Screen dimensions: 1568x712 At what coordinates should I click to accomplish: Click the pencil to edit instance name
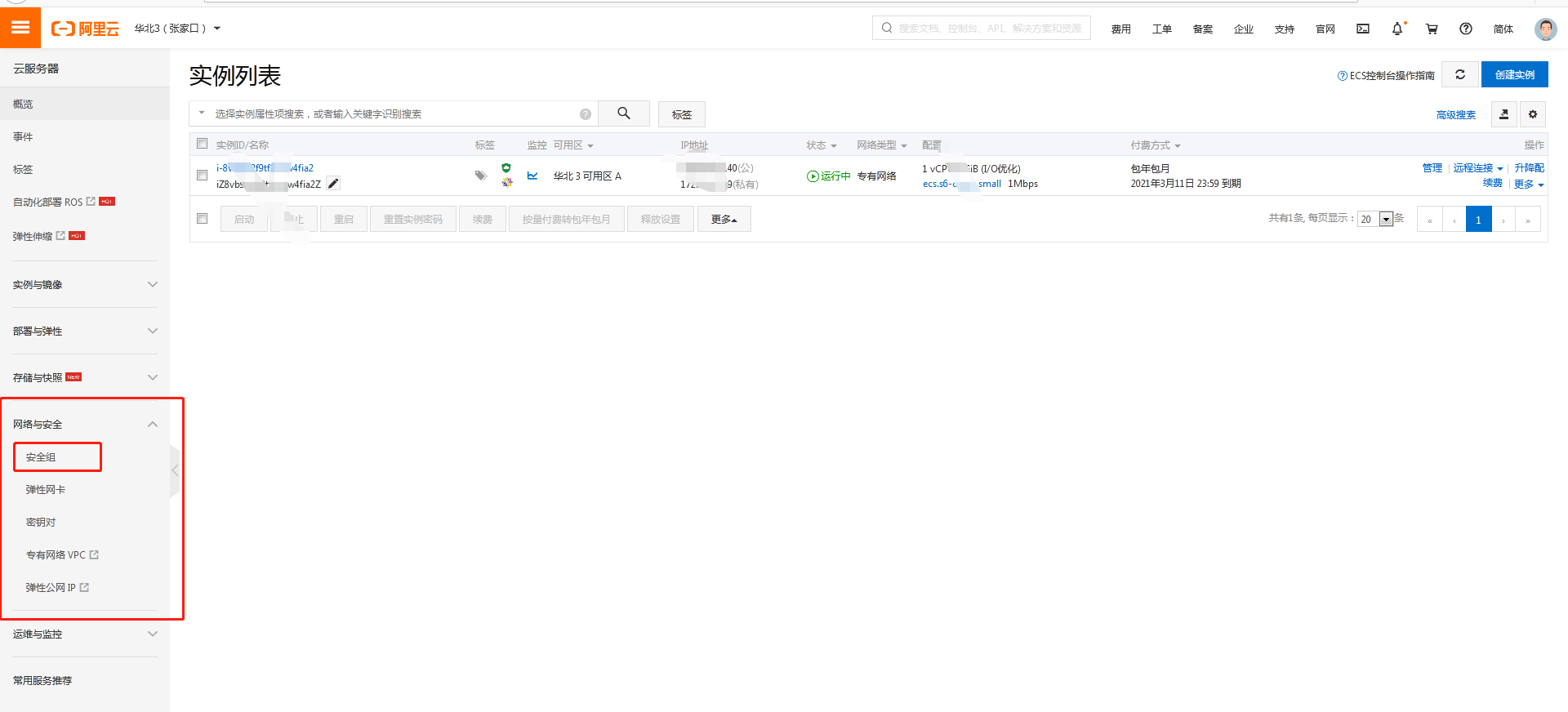tap(333, 184)
